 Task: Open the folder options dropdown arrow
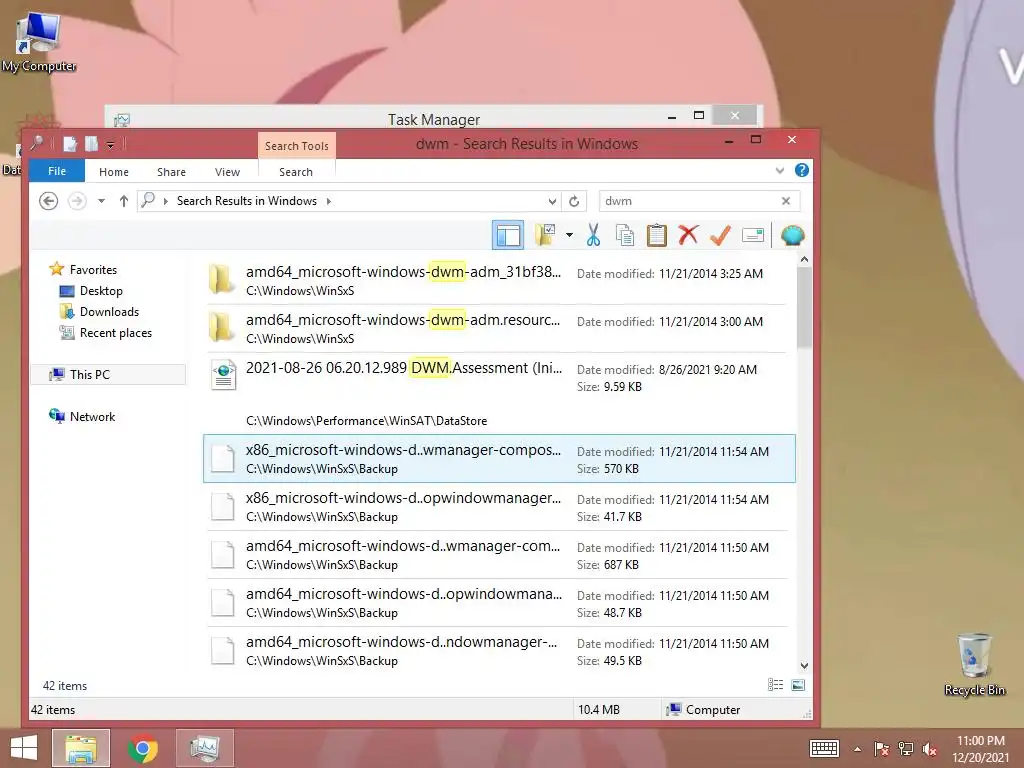tap(569, 235)
